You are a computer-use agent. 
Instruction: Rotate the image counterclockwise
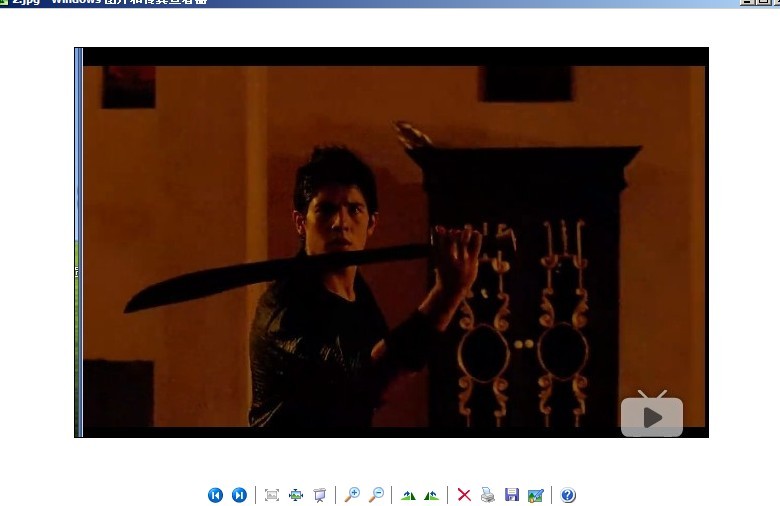(x=431, y=495)
